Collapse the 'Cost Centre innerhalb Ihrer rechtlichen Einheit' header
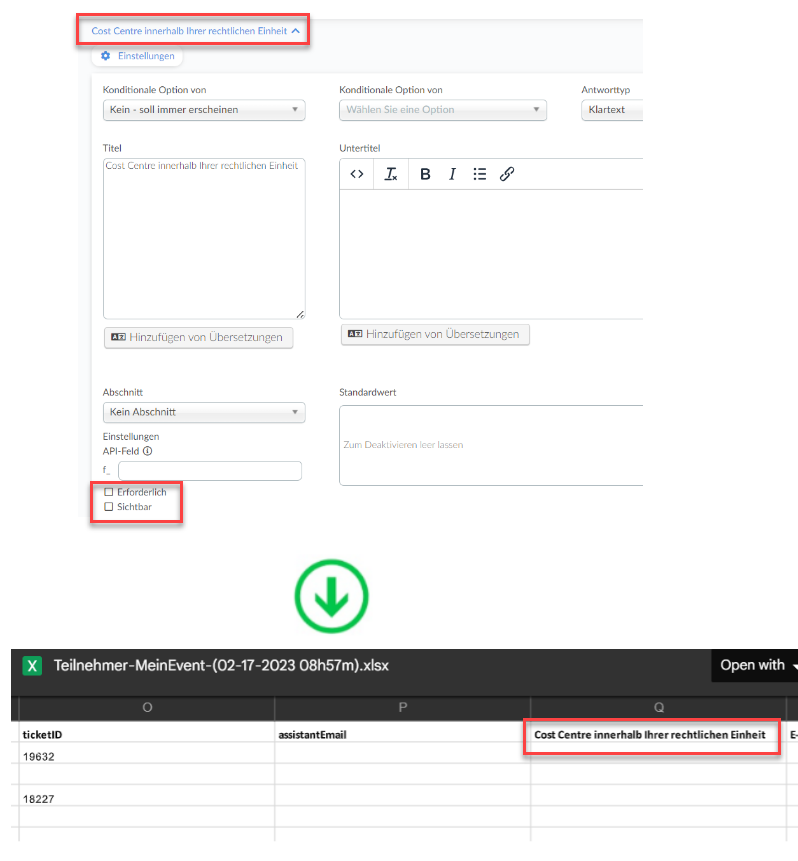Image resolution: width=798 pixels, height=861 pixels. tap(195, 31)
